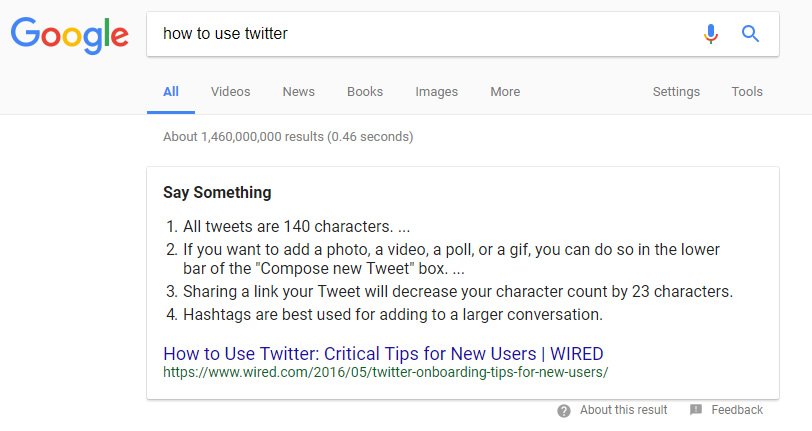
Task: Open the Images tab
Action: pyautogui.click(x=437, y=92)
